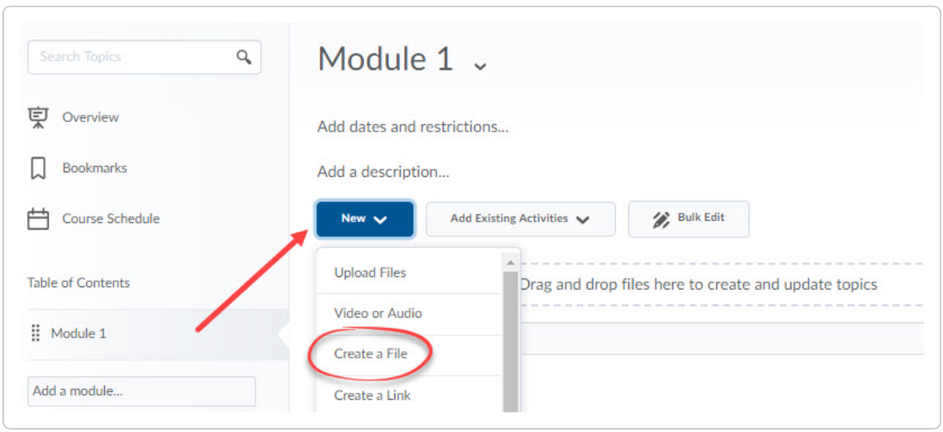Screen dimensions: 943x432
Task: Click the Bookmarks ribbon icon
Action: 38,168
